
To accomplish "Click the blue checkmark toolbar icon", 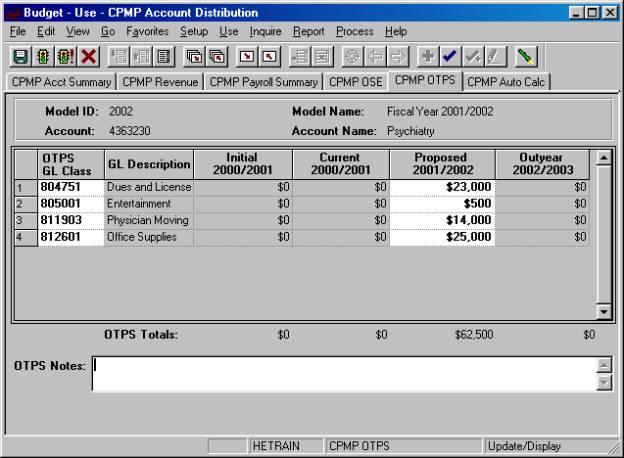I will (448, 59).
